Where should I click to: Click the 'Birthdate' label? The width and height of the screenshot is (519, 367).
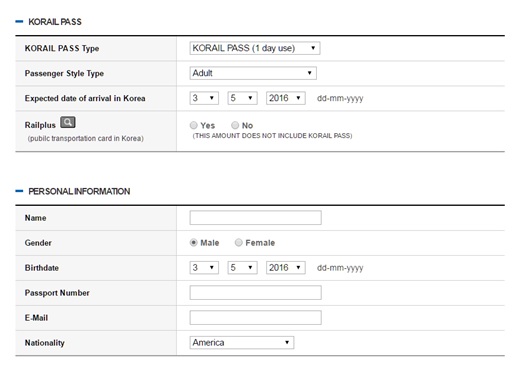[x=42, y=268]
